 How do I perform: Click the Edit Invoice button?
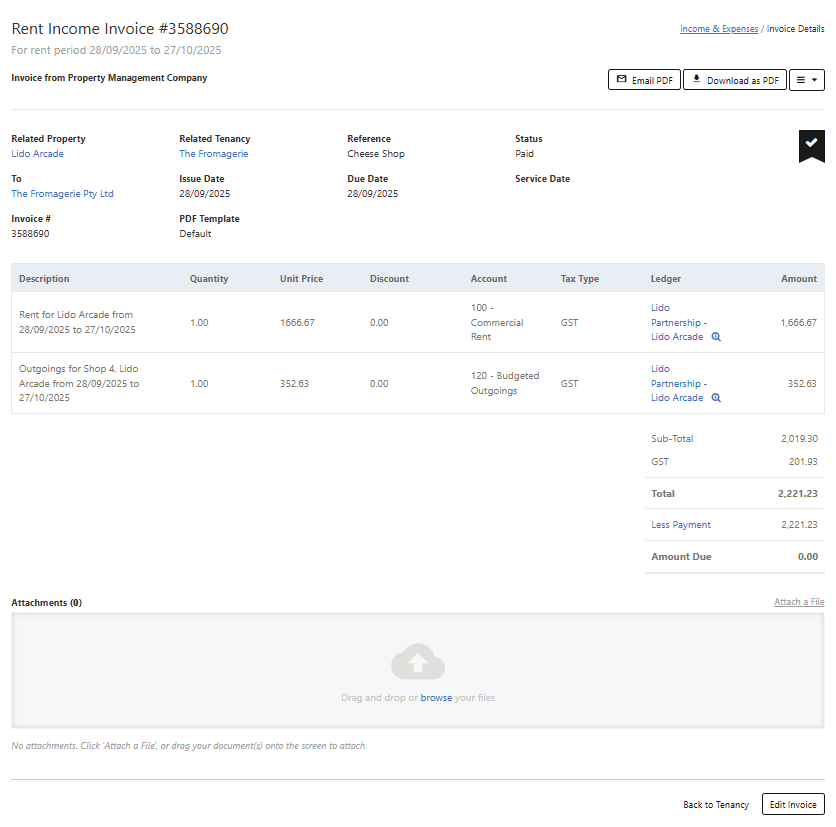[x=792, y=805]
